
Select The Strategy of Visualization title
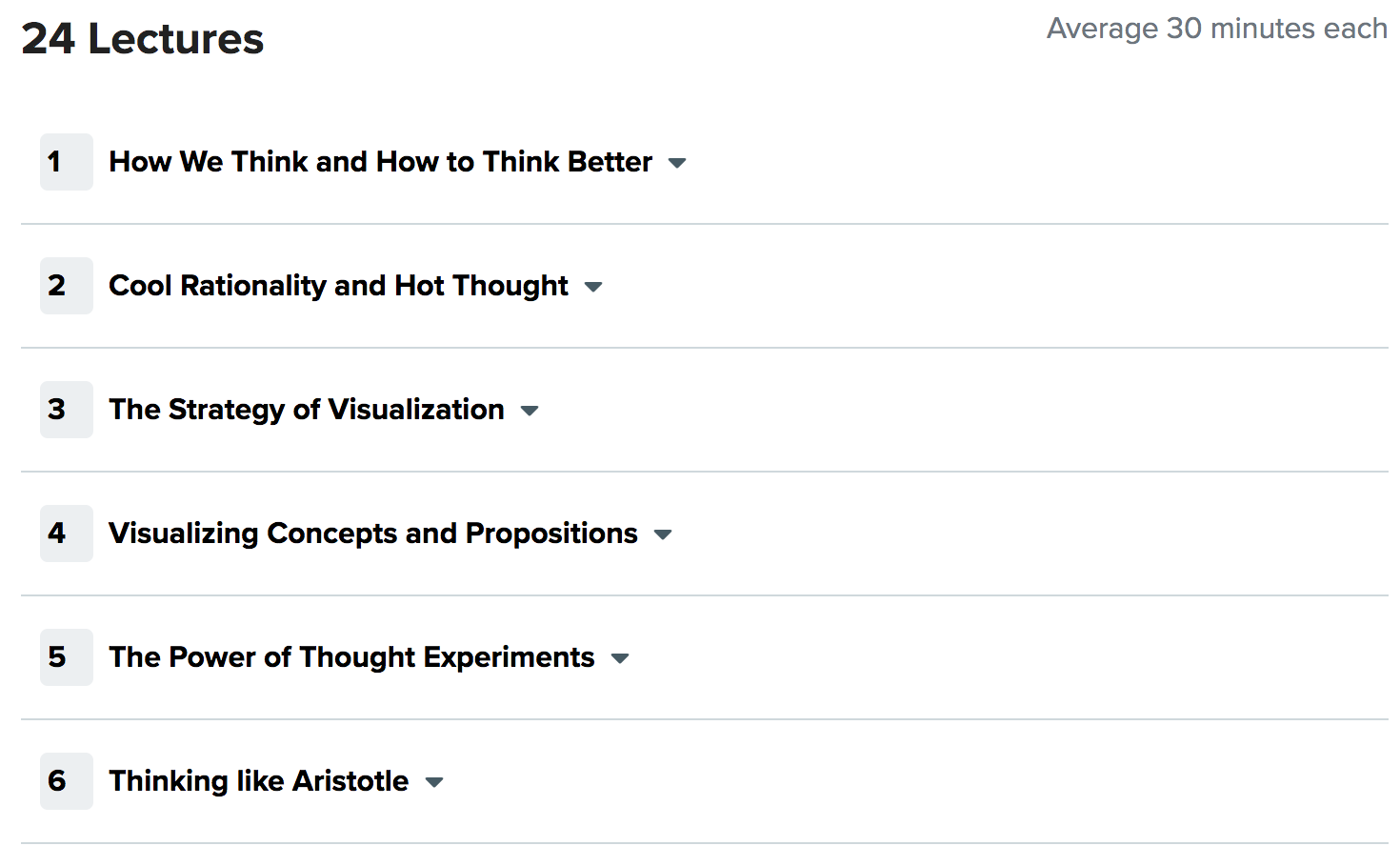pos(307,410)
